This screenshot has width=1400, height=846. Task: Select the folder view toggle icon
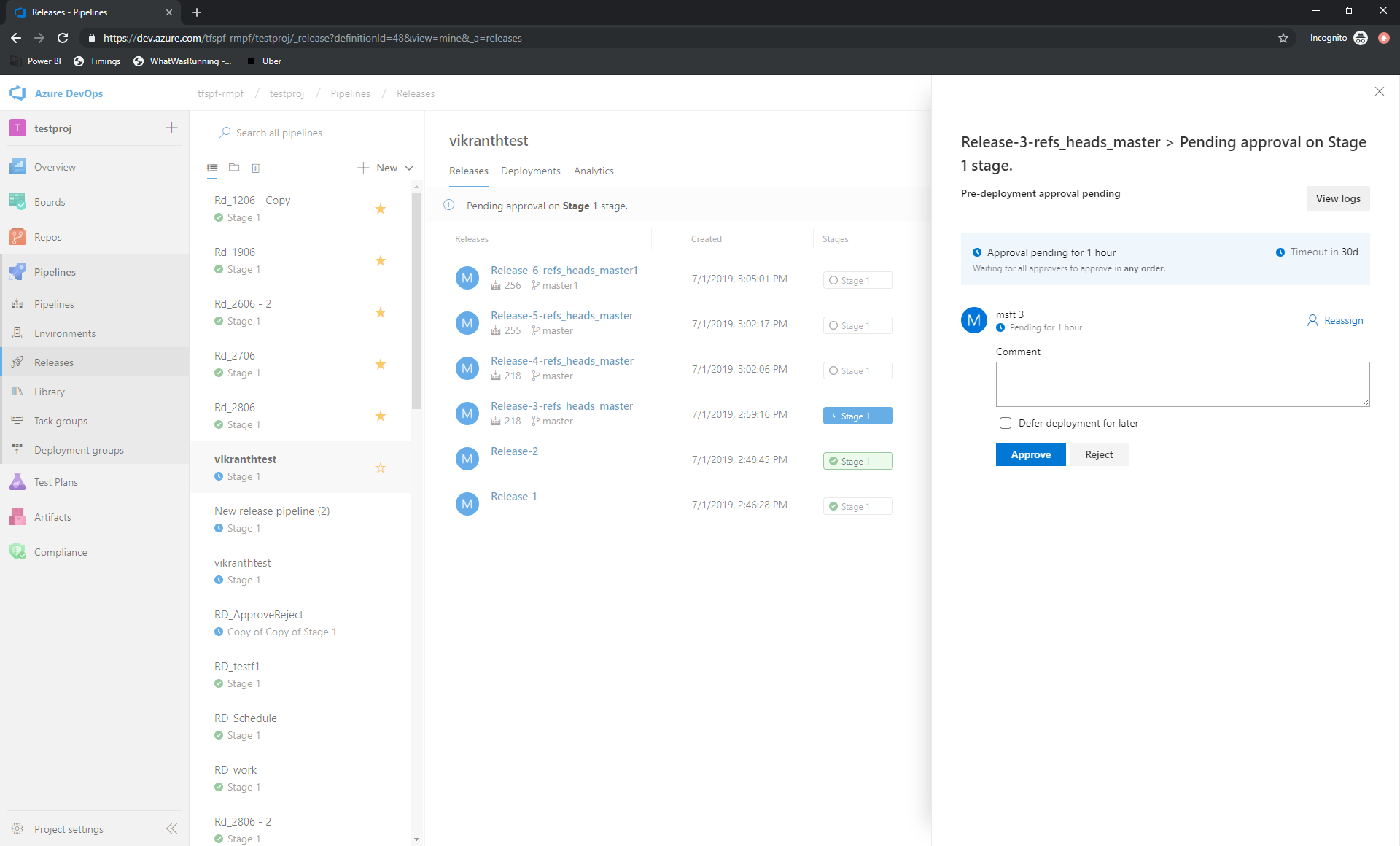click(234, 167)
